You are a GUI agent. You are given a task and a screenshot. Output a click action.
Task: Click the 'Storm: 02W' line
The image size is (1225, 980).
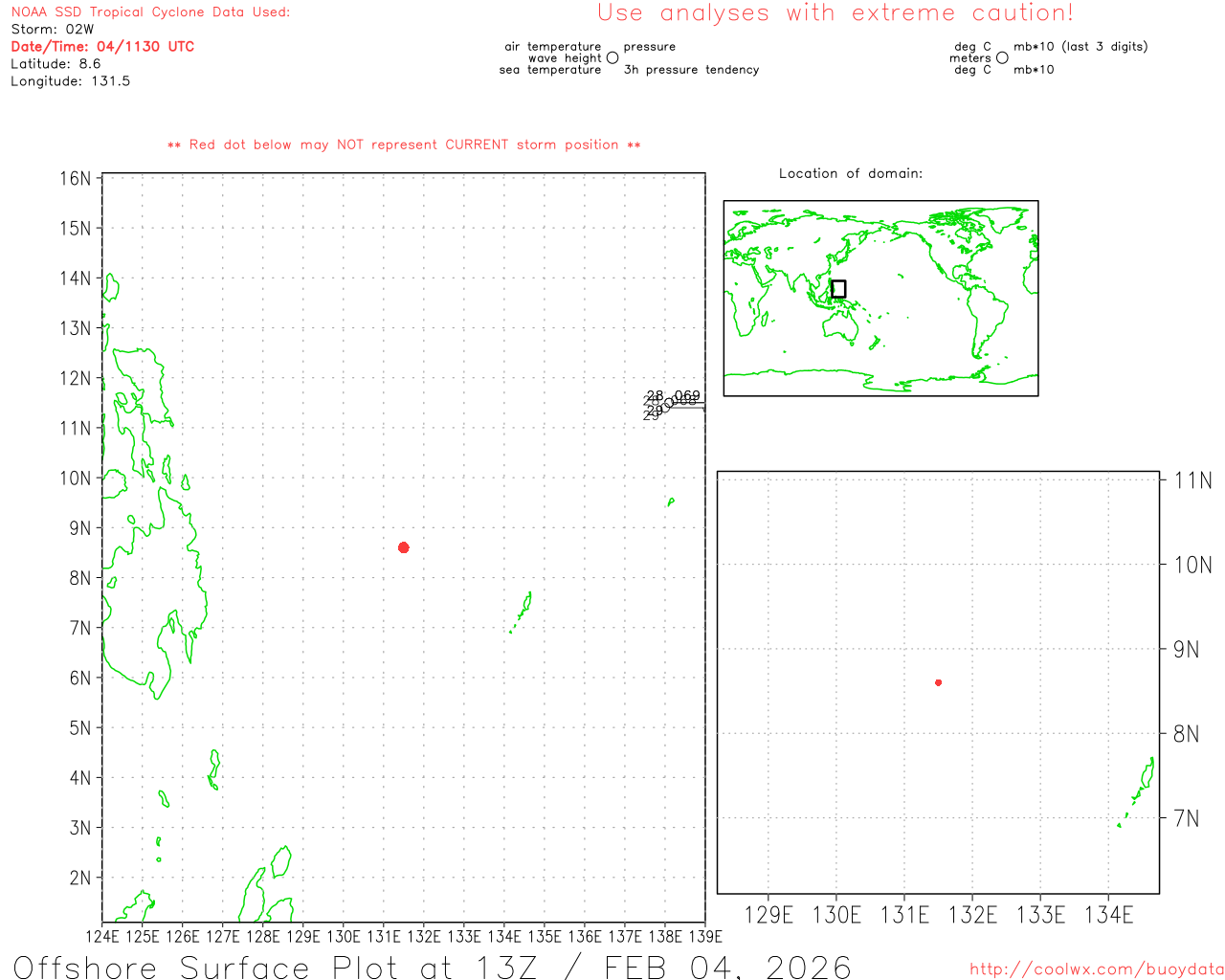53,30
